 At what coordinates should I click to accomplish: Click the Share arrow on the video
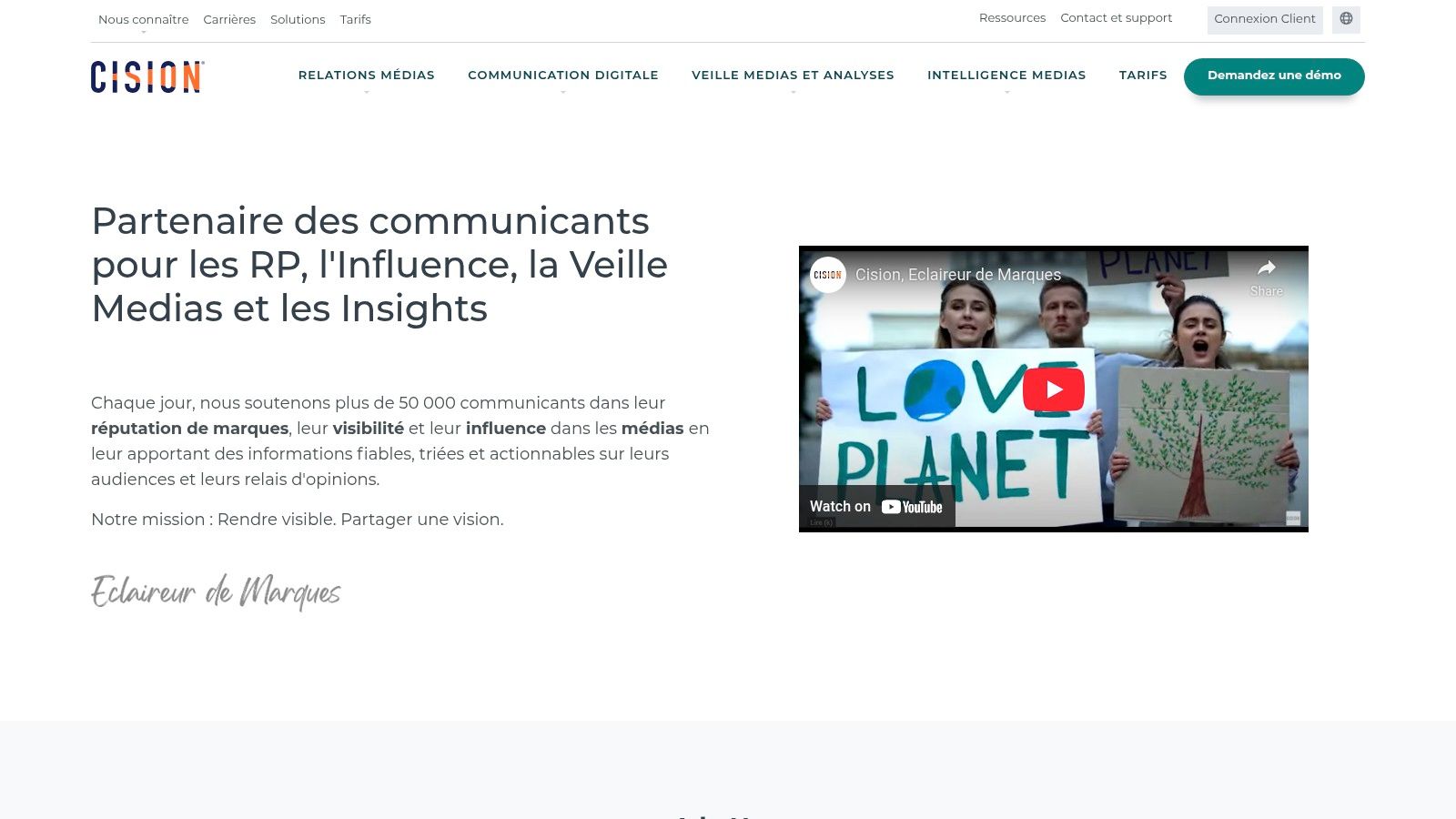pos(1266,278)
